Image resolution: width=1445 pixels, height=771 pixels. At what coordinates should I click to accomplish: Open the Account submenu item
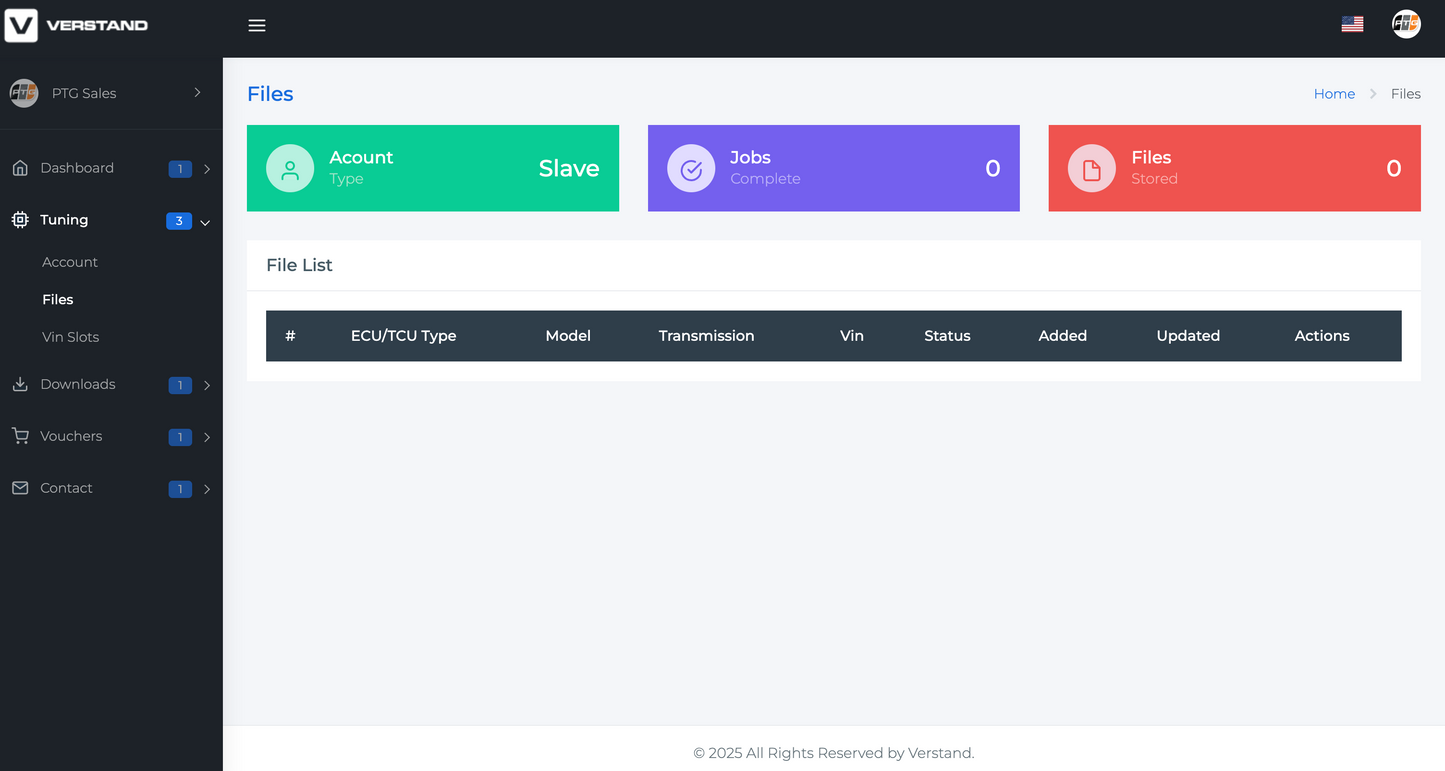(70, 262)
